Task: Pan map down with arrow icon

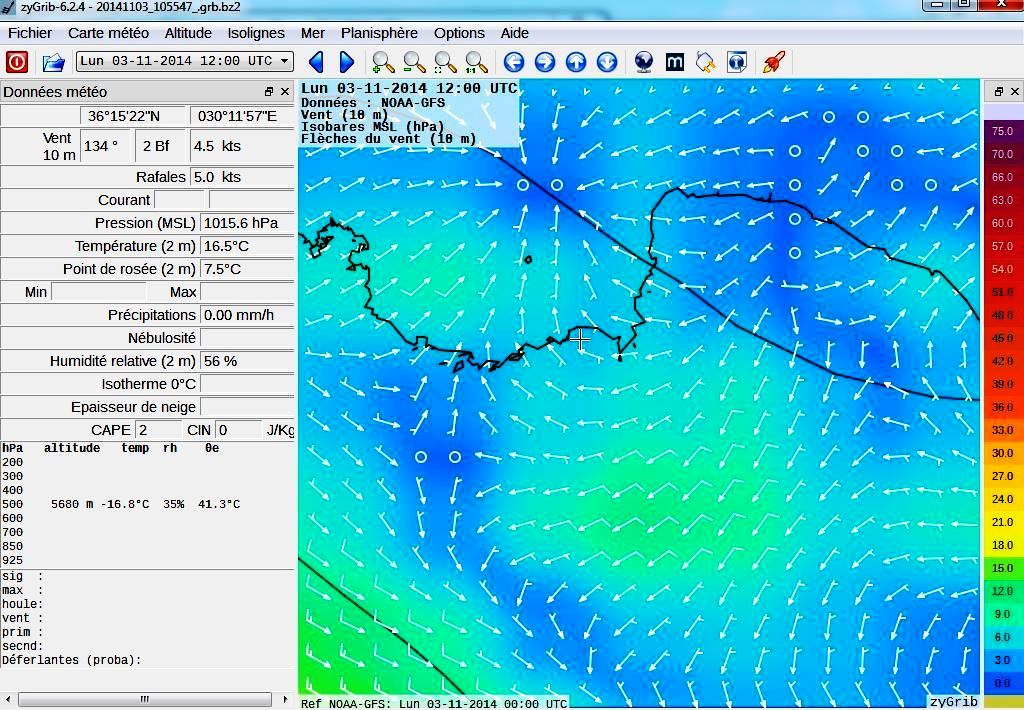Action: click(607, 62)
